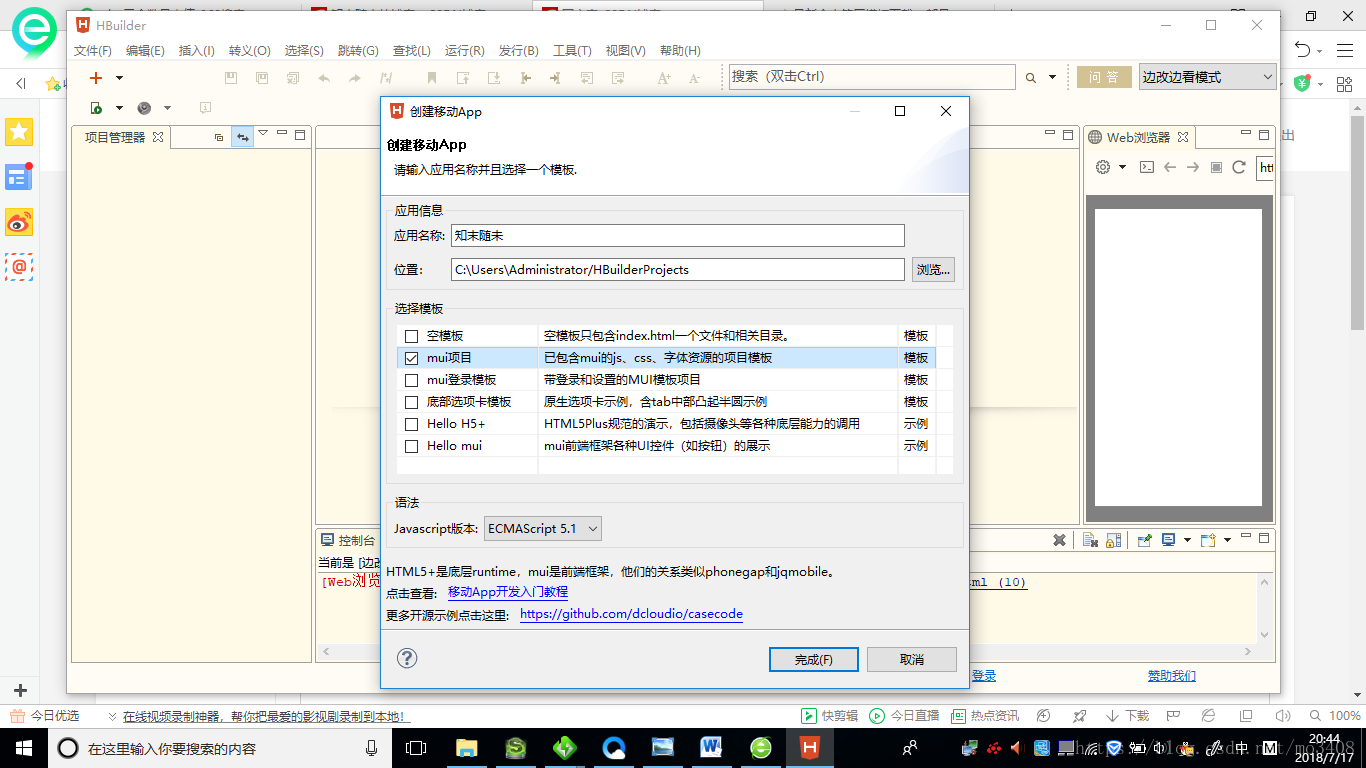The image size is (1366, 768).
Task: Open the 工具(T) menu
Action: [x=572, y=51]
